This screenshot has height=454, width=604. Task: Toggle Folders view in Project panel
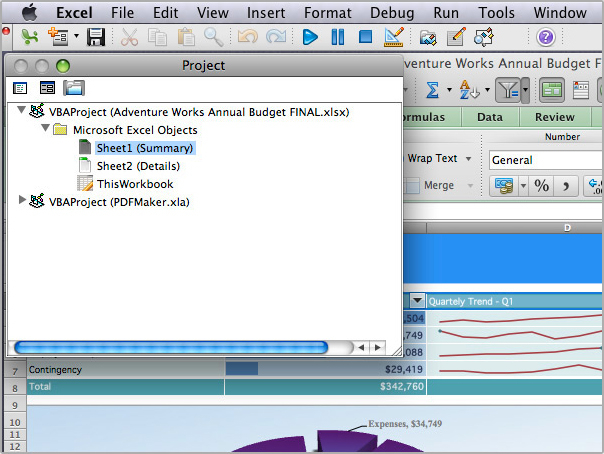[73, 88]
